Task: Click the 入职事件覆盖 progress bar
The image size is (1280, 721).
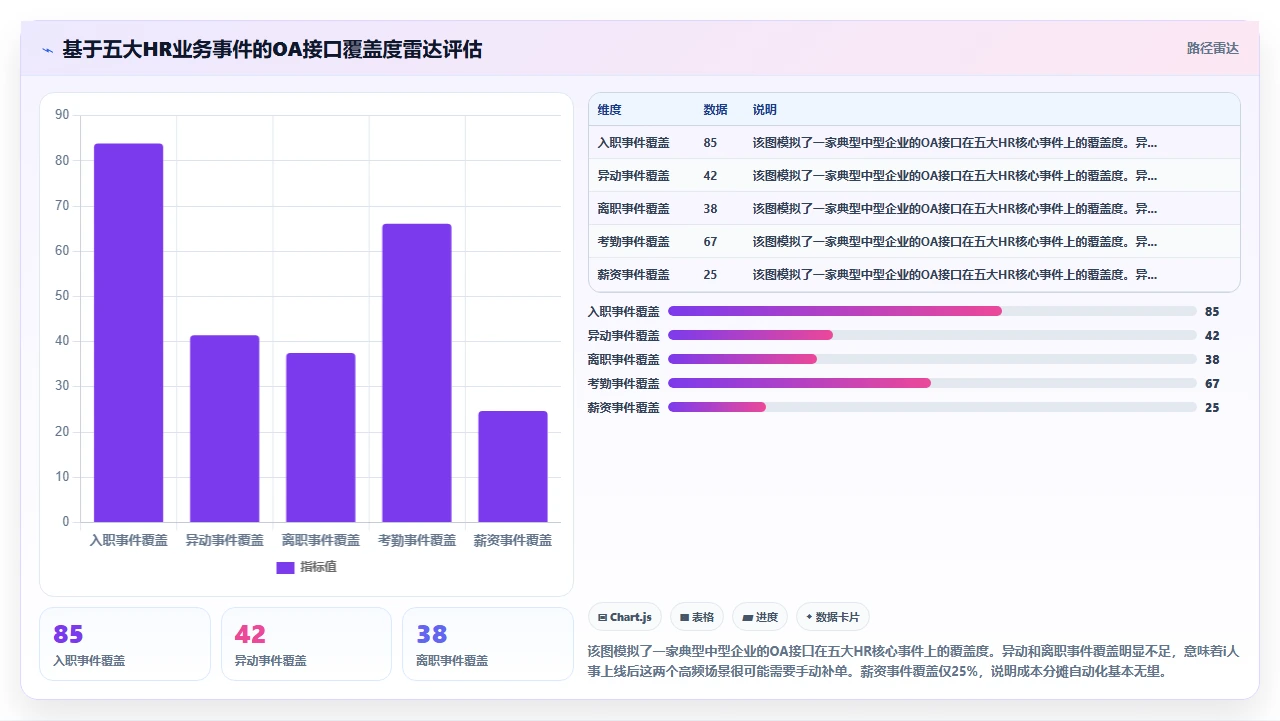Action: (932, 312)
